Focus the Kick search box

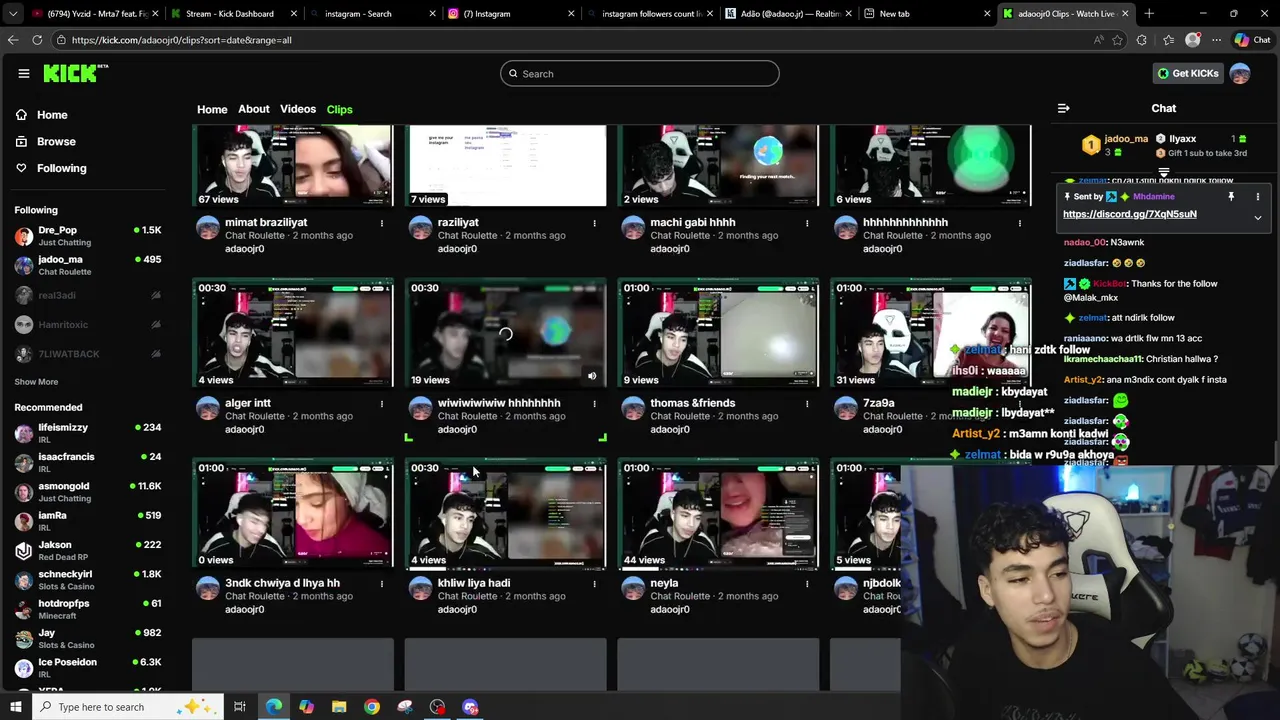(x=640, y=73)
